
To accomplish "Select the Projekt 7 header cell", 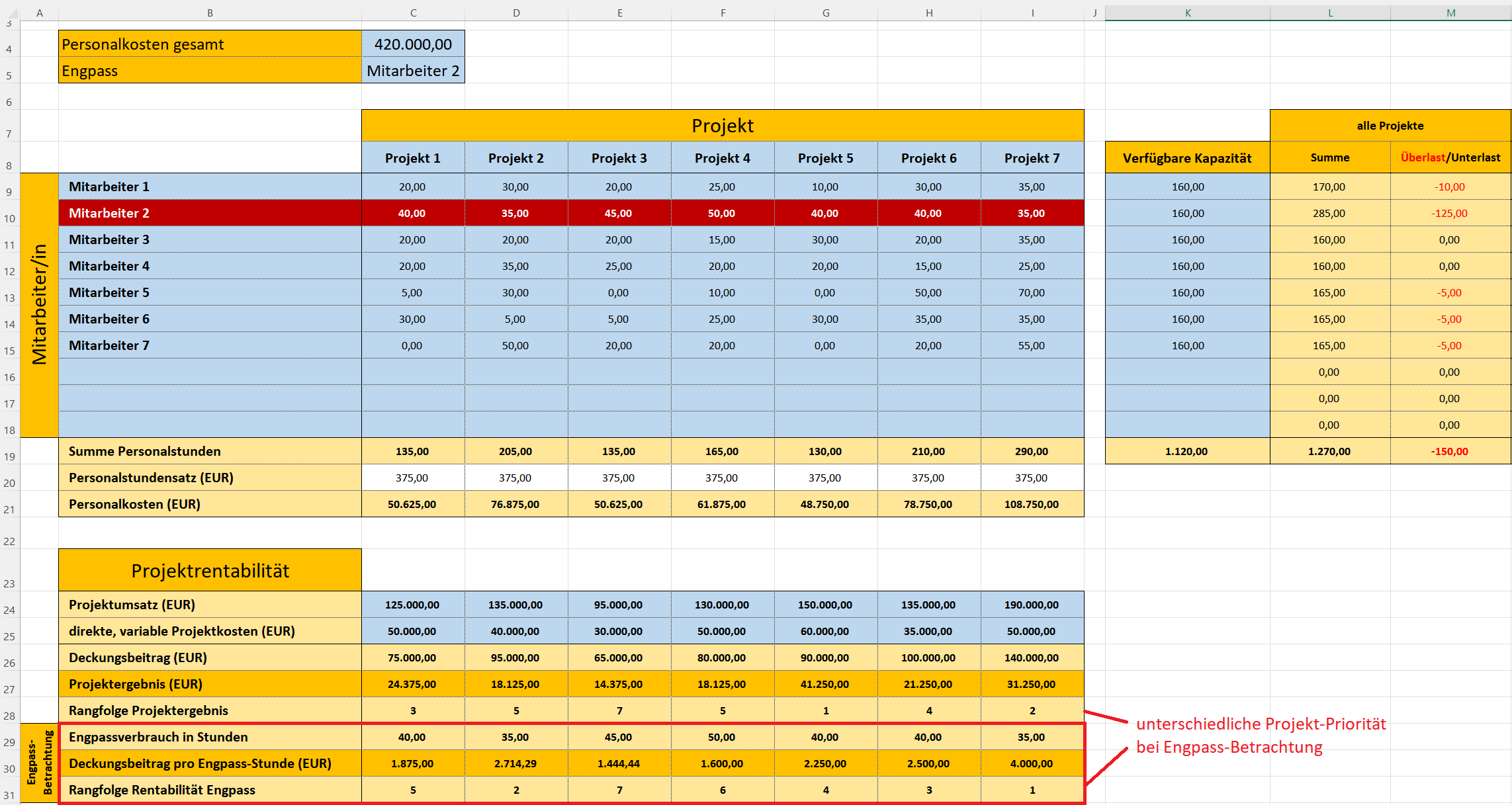I will pyautogui.click(x=1032, y=157).
